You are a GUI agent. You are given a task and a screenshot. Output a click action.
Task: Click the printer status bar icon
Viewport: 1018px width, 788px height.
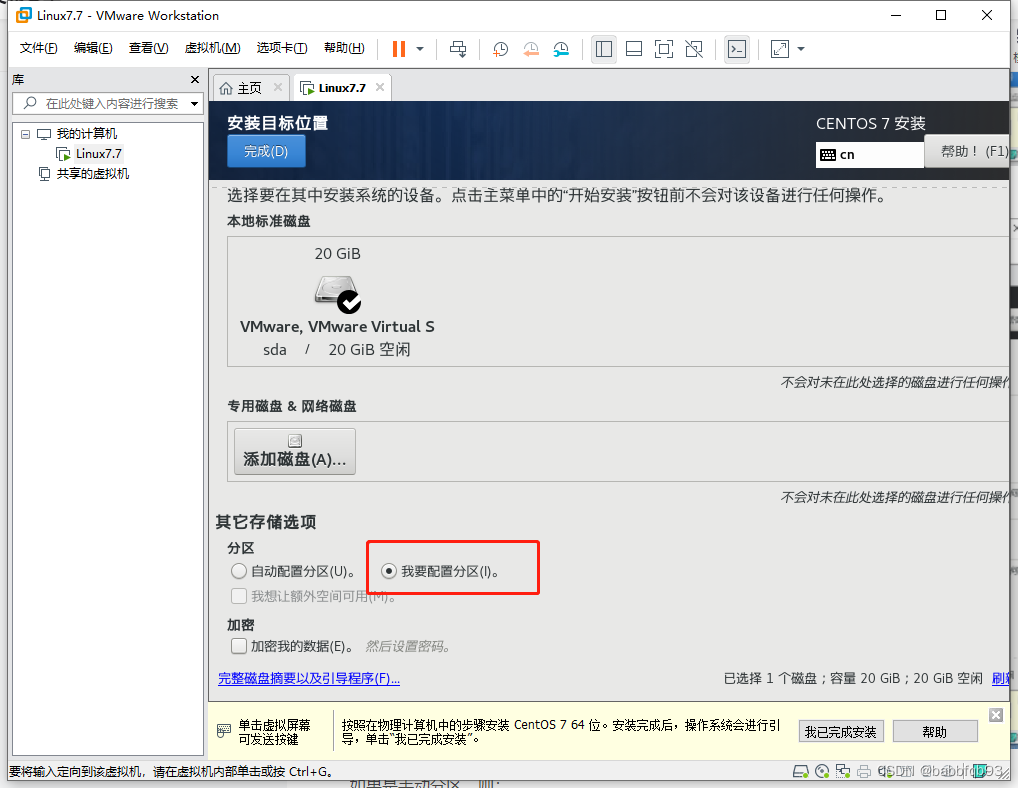pos(863,771)
